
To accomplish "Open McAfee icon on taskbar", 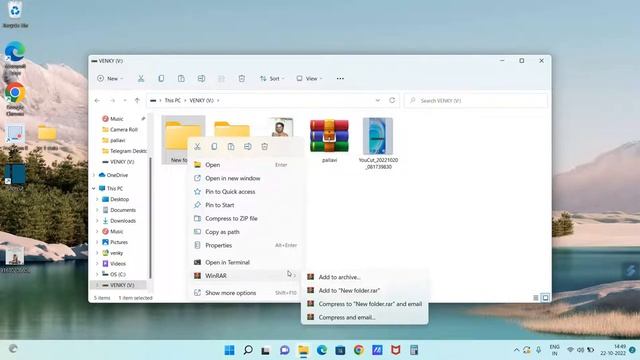I will click(396, 350).
